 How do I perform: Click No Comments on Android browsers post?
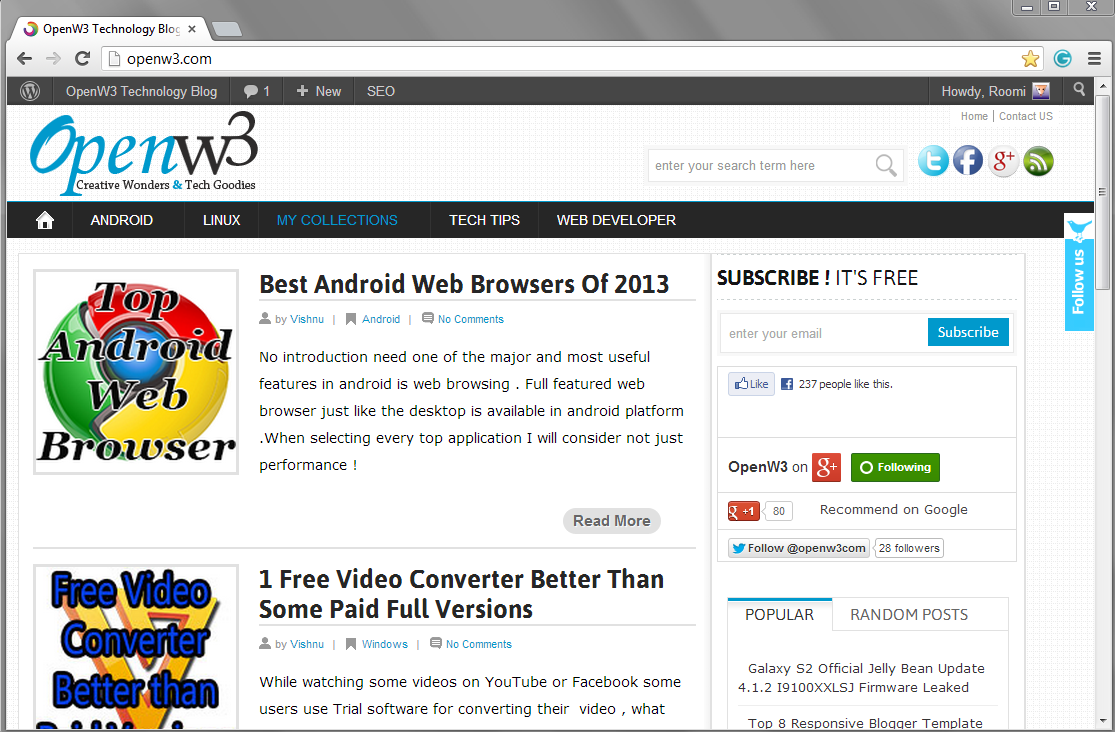click(x=471, y=319)
